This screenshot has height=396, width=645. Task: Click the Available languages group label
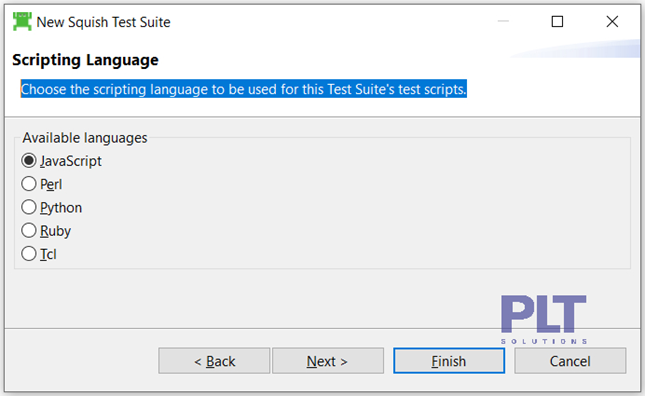pyautogui.click(x=85, y=138)
